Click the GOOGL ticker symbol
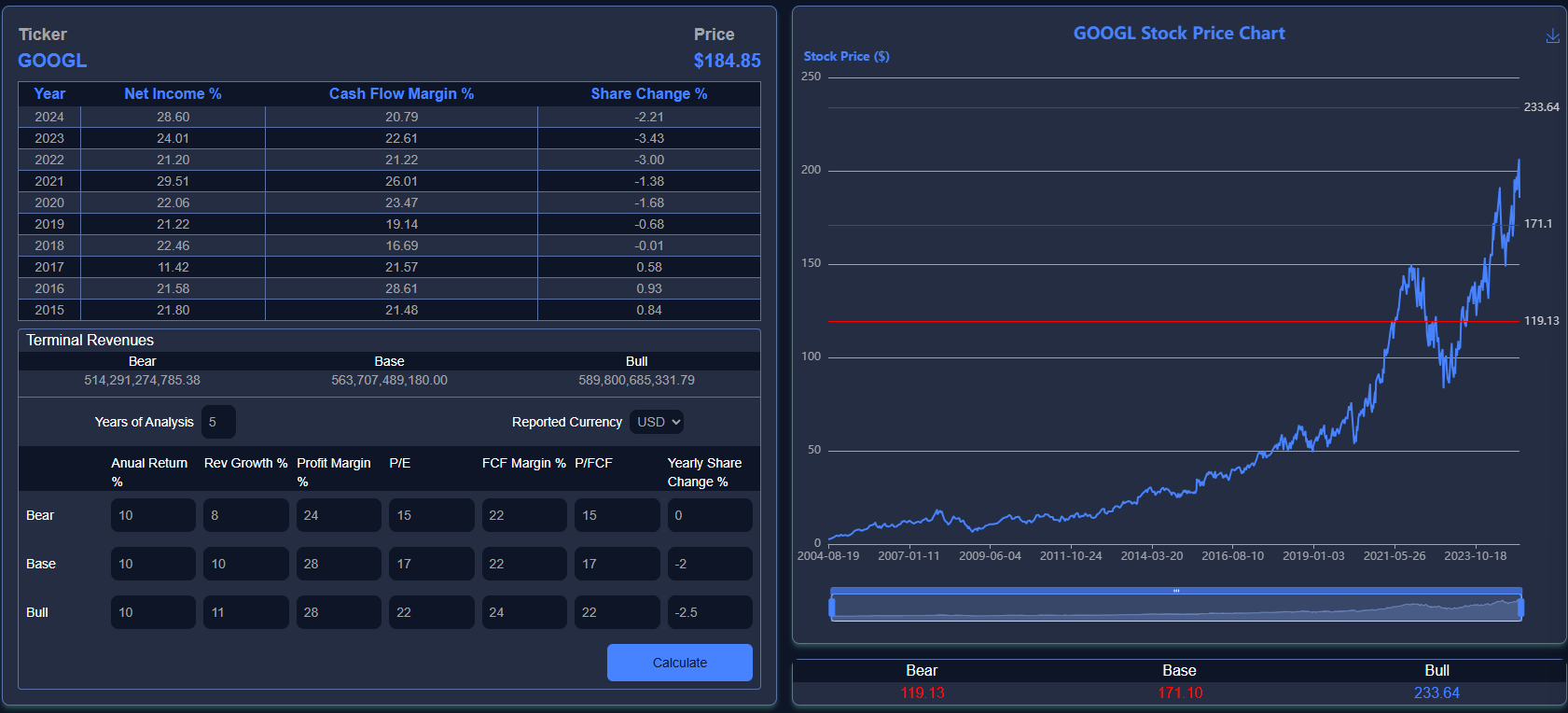The height and width of the screenshot is (713, 1568). (52, 61)
